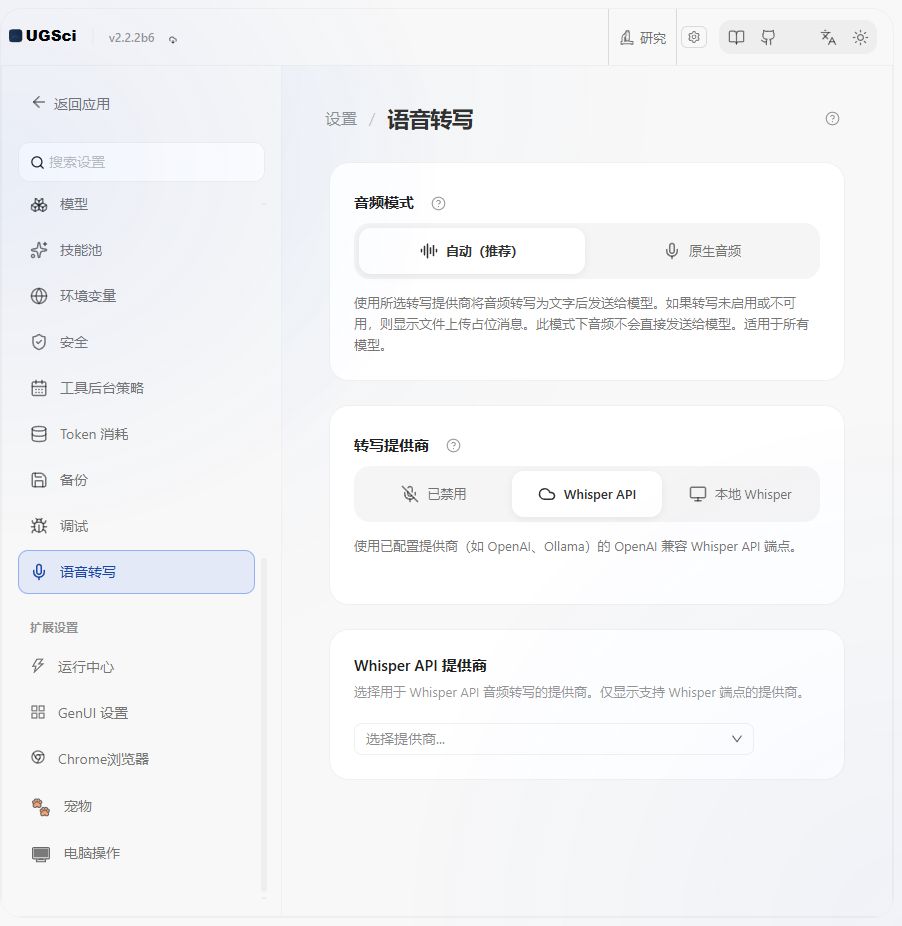
Task: Click the 备份 save icon
Action: click(x=39, y=480)
